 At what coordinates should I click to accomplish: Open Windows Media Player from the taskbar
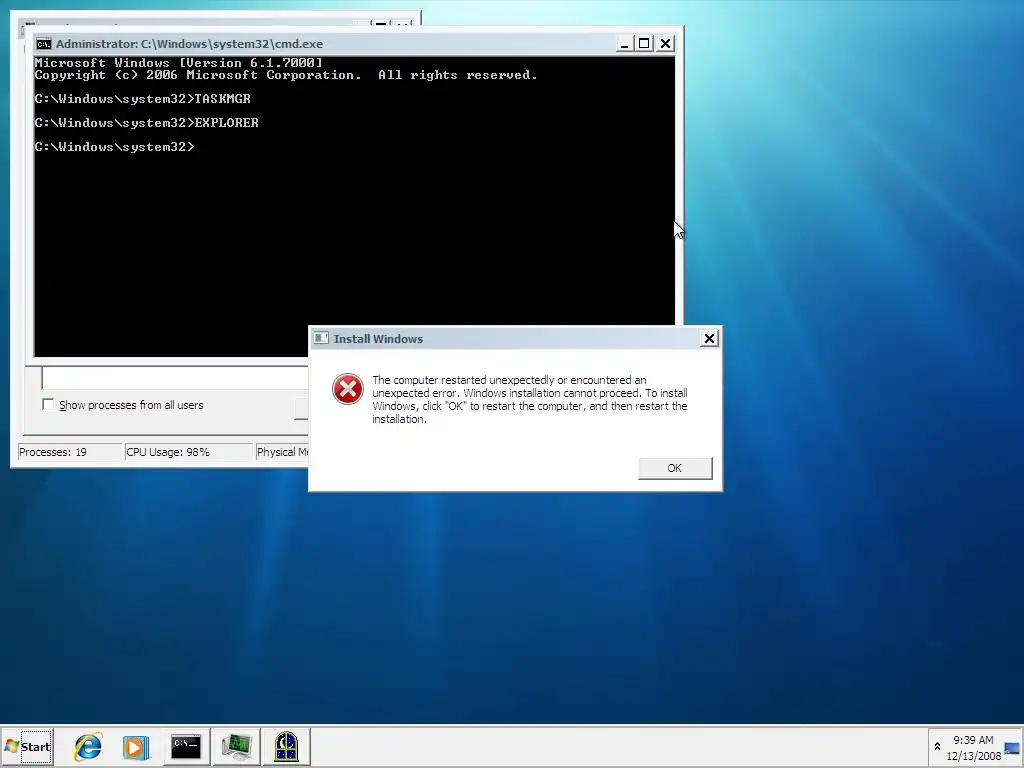pyautogui.click(x=136, y=746)
